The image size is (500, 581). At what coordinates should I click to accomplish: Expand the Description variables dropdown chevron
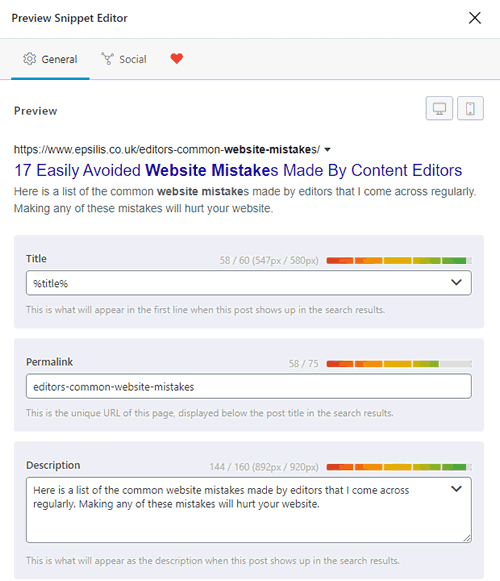pos(456,489)
